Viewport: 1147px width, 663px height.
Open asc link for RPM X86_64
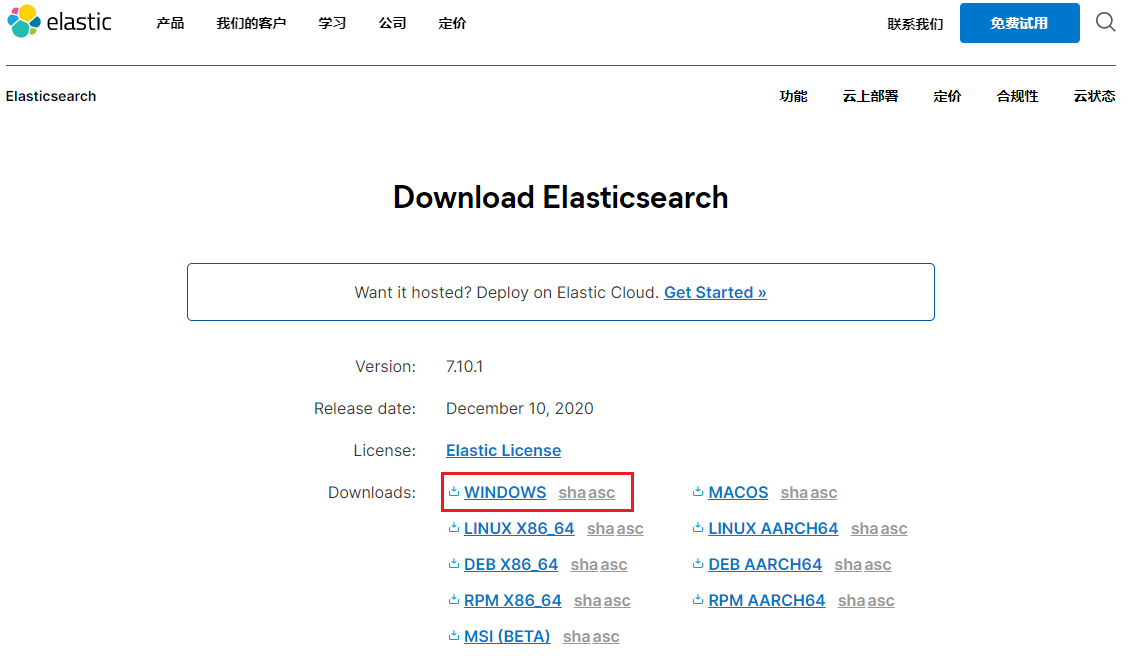tap(617, 601)
